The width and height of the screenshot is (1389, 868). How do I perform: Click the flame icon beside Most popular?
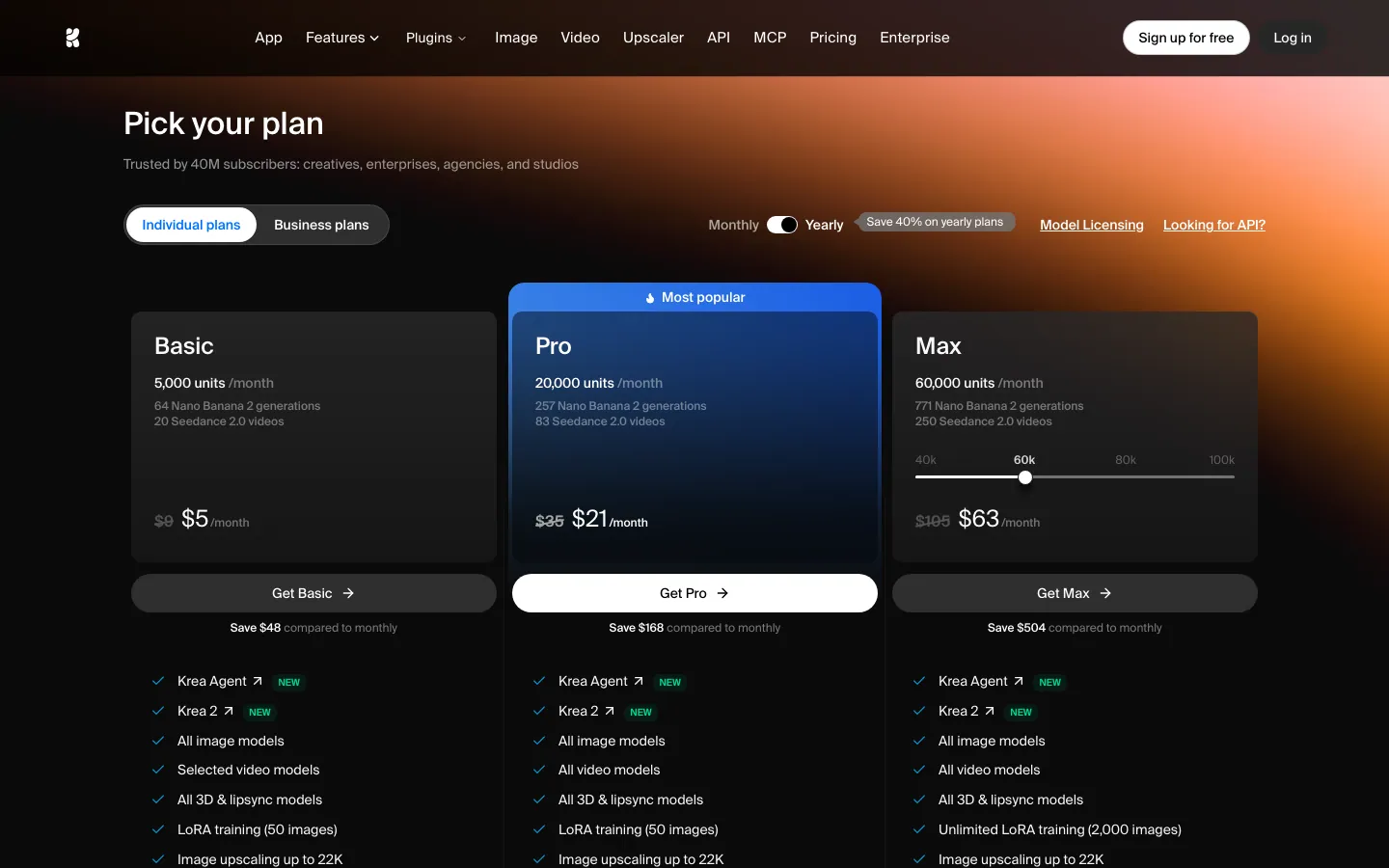pos(650,298)
